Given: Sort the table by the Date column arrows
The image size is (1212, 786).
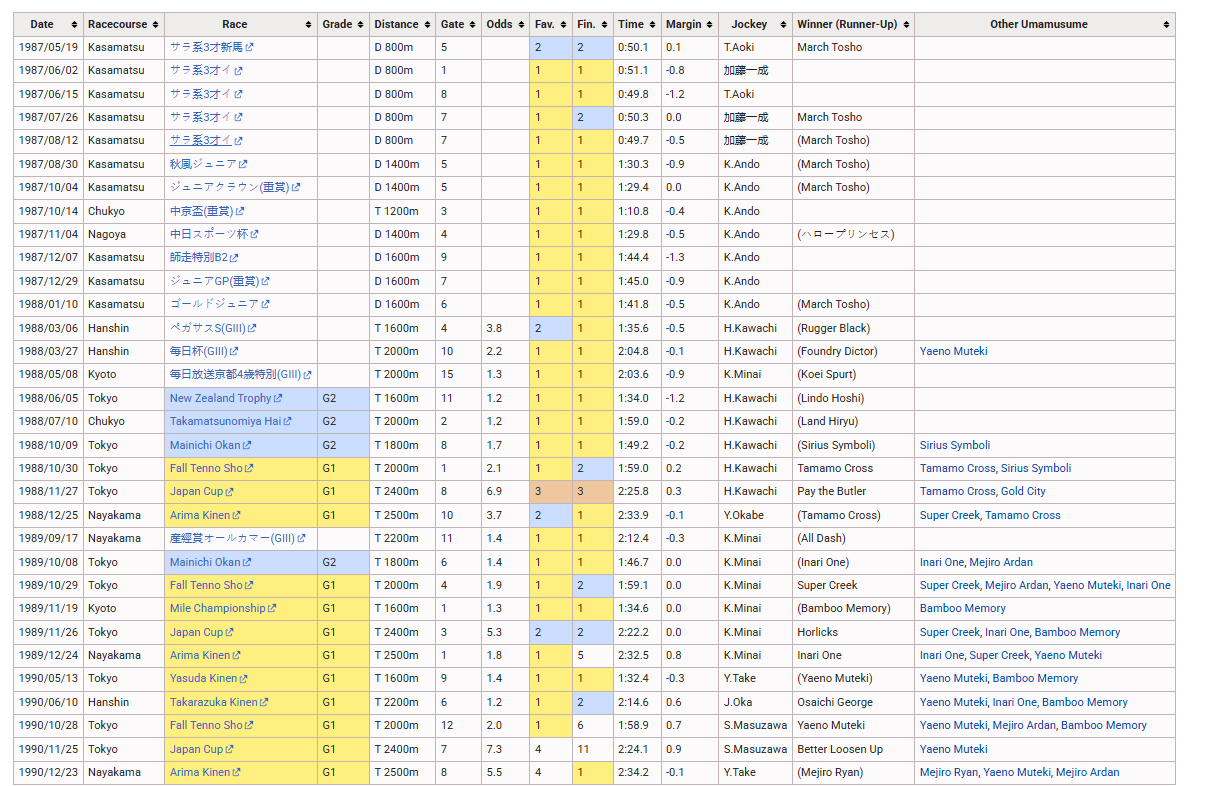Looking at the screenshot, I should (74, 24).
